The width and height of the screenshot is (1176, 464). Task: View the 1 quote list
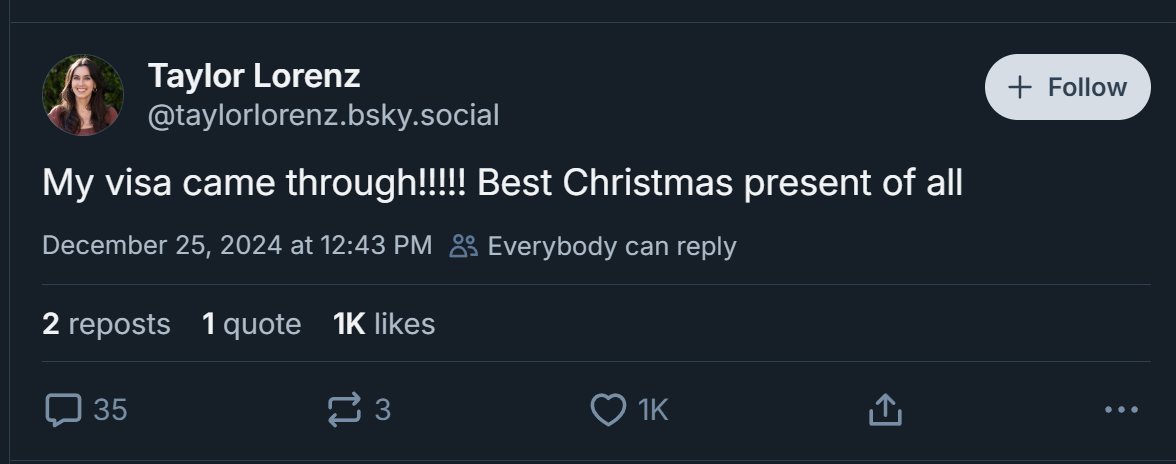click(251, 324)
